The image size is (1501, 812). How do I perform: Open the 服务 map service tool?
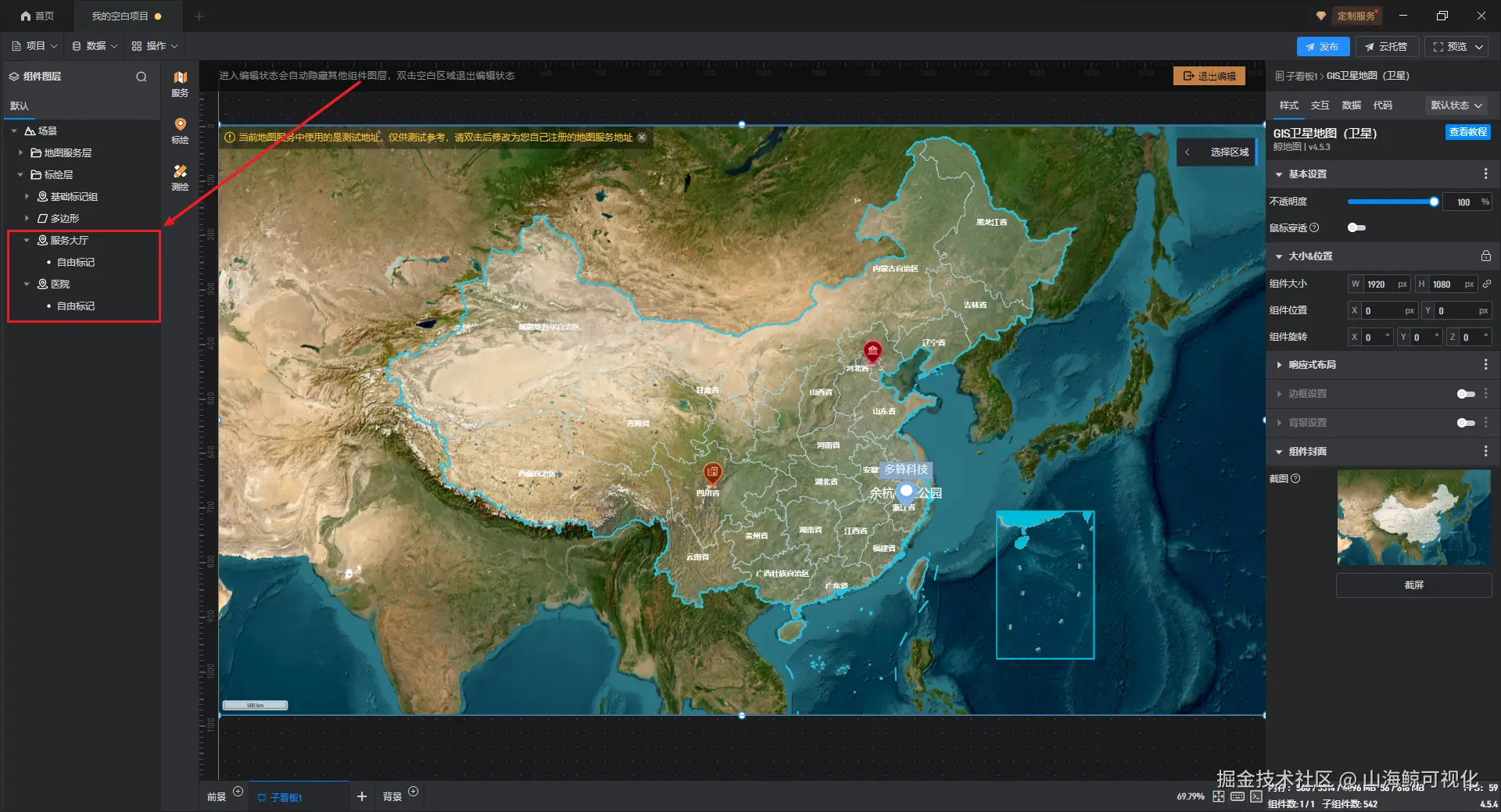pos(180,83)
